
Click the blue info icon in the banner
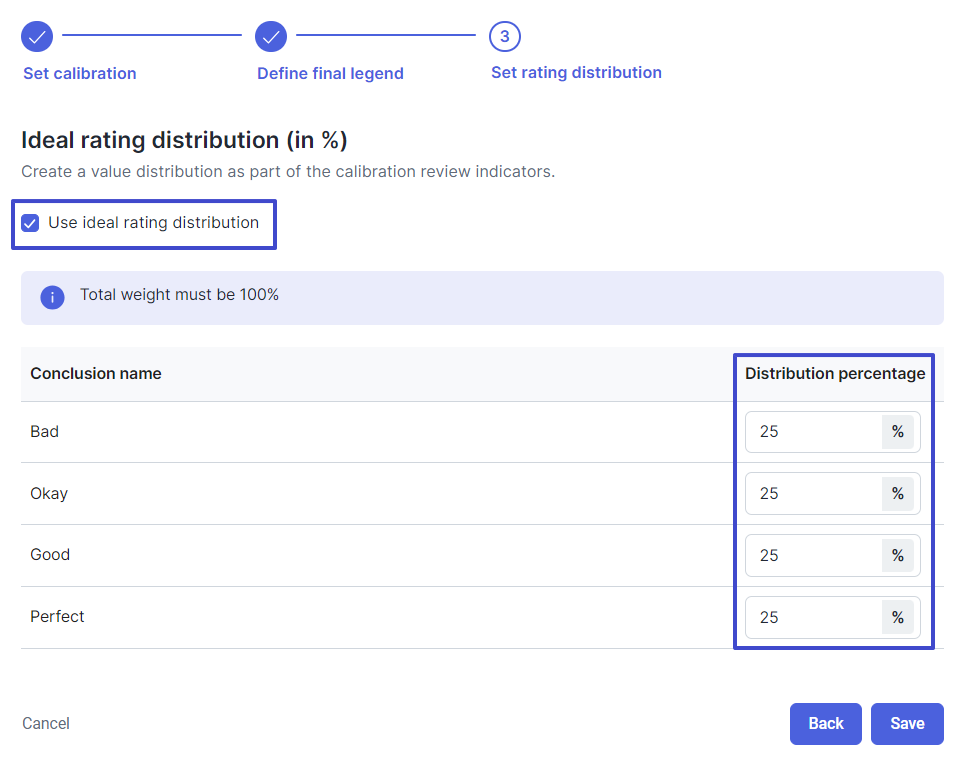[x=52, y=298]
